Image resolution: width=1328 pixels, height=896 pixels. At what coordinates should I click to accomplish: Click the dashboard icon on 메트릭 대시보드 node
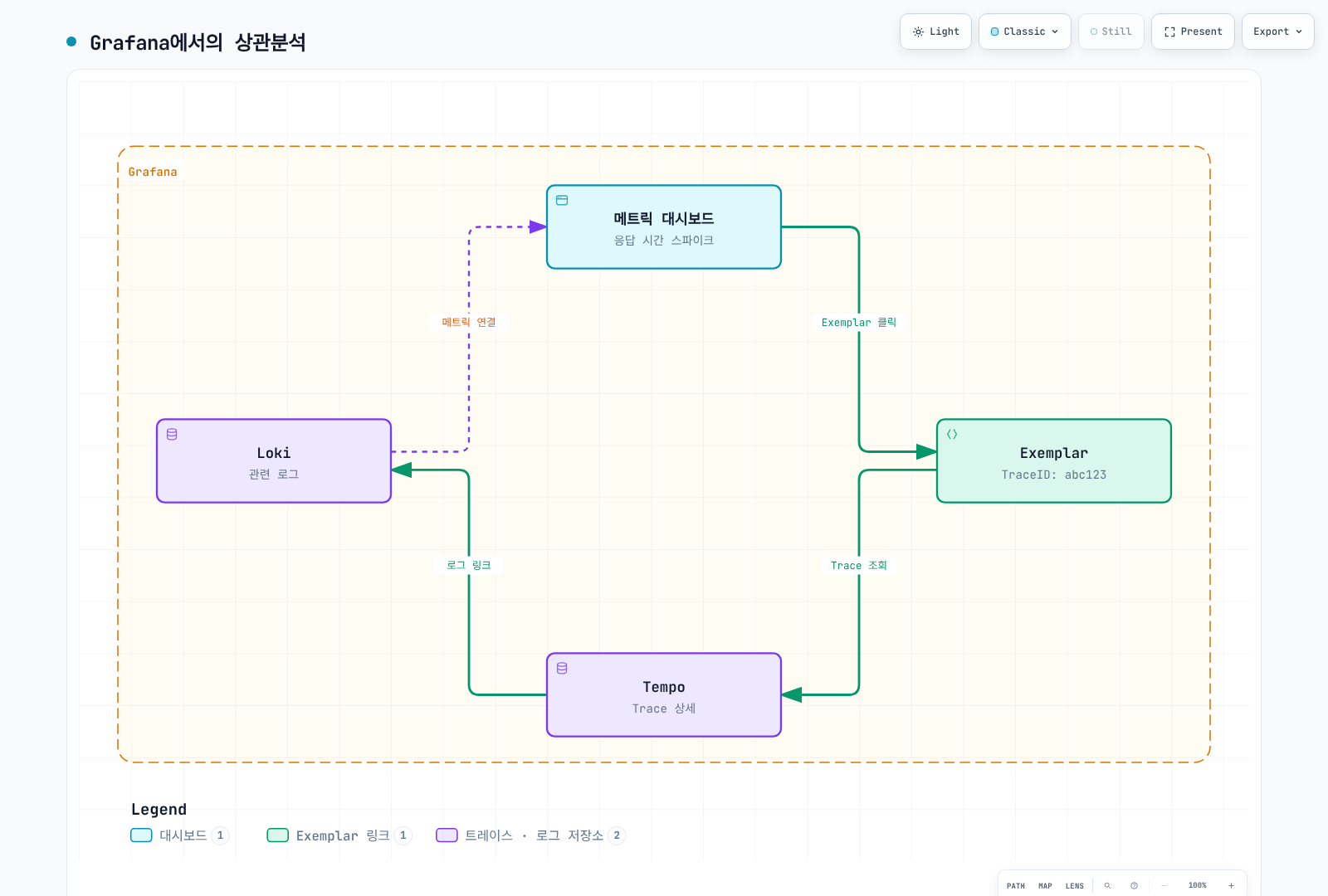[x=562, y=200]
